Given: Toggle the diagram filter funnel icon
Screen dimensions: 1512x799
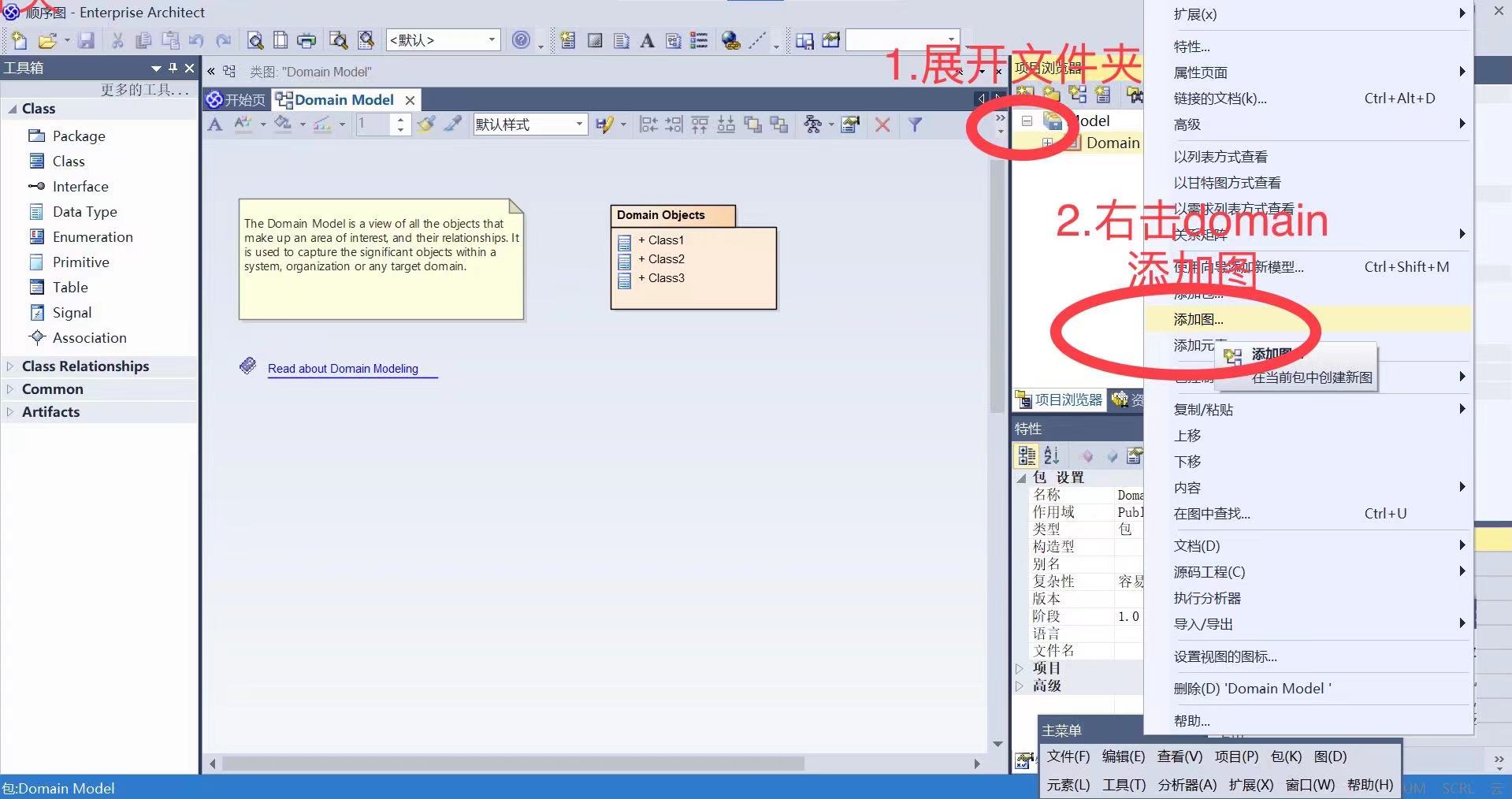Looking at the screenshot, I should tap(915, 124).
